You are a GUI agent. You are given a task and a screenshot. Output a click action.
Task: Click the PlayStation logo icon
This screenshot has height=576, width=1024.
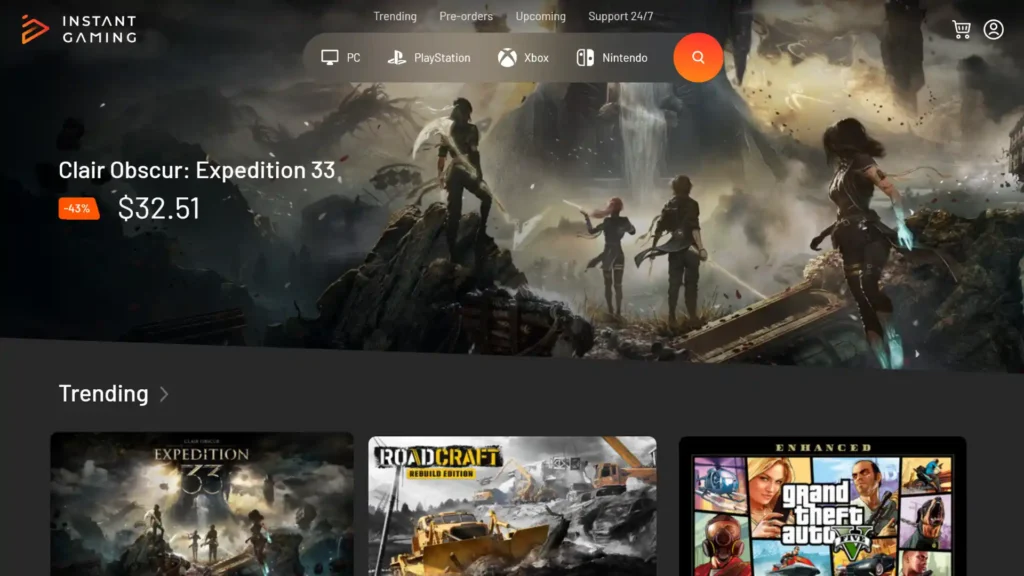point(396,57)
